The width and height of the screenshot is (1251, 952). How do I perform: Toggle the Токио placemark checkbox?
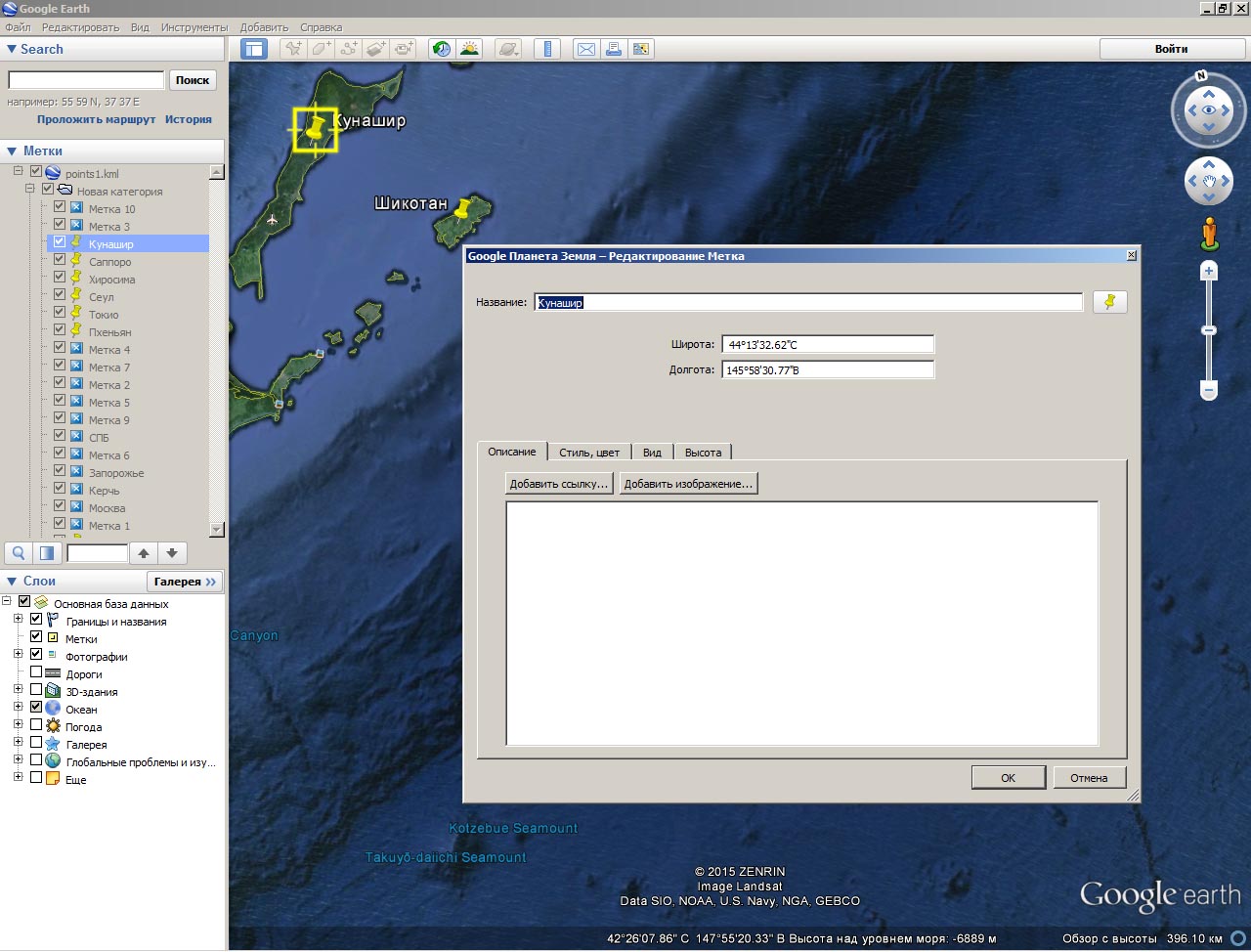(x=60, y=313)
